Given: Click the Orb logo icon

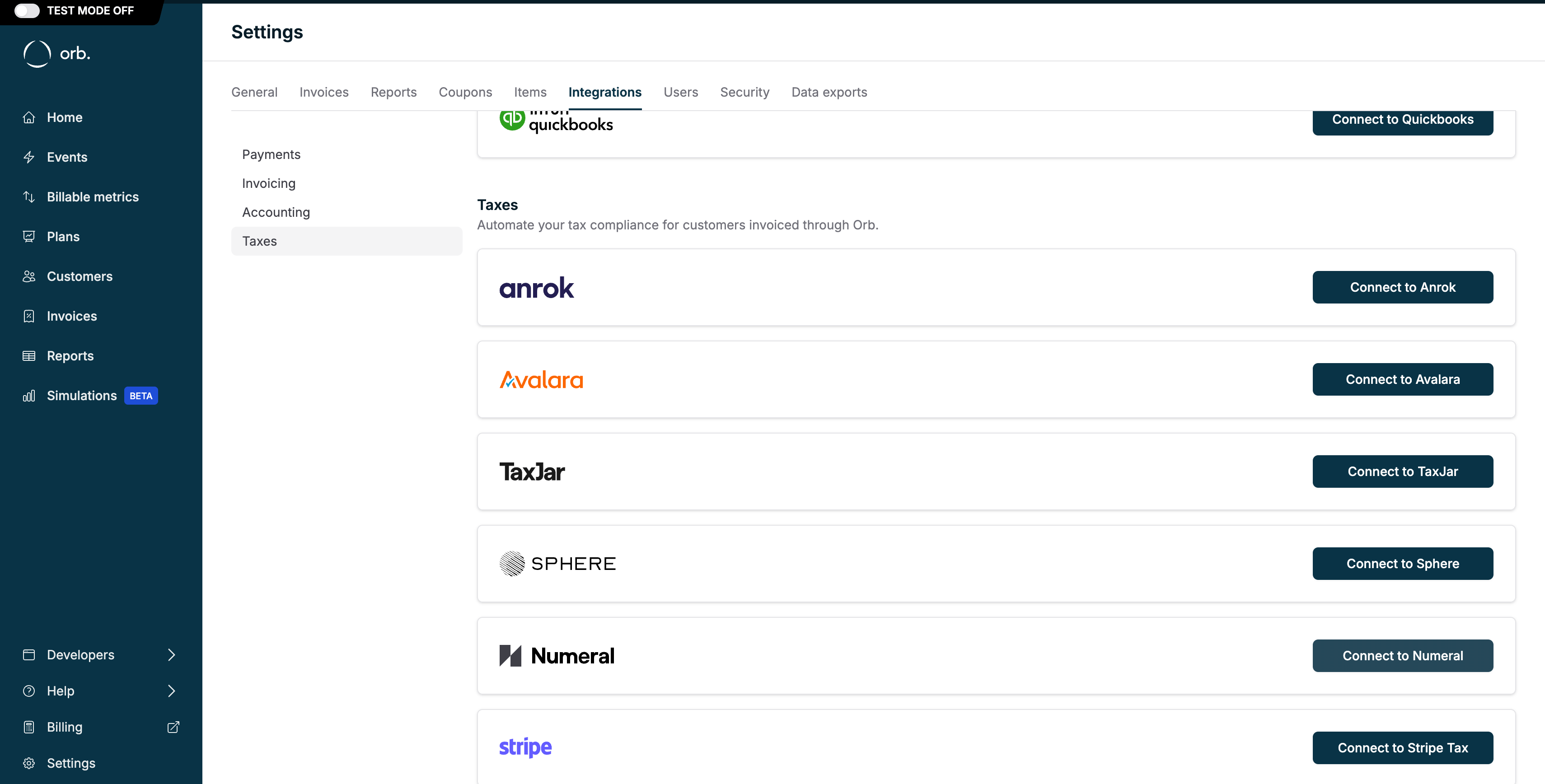Looking at the screenshot, I should [37, 54].
